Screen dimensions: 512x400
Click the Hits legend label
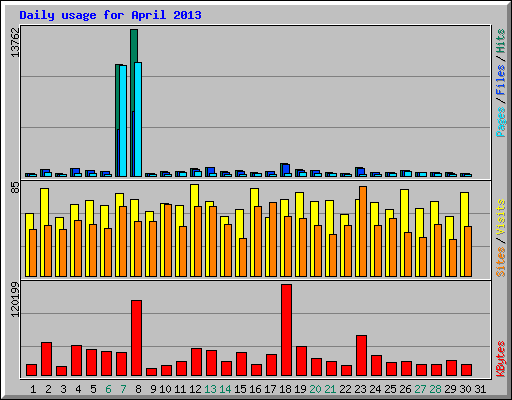click(x=501, y=41)
